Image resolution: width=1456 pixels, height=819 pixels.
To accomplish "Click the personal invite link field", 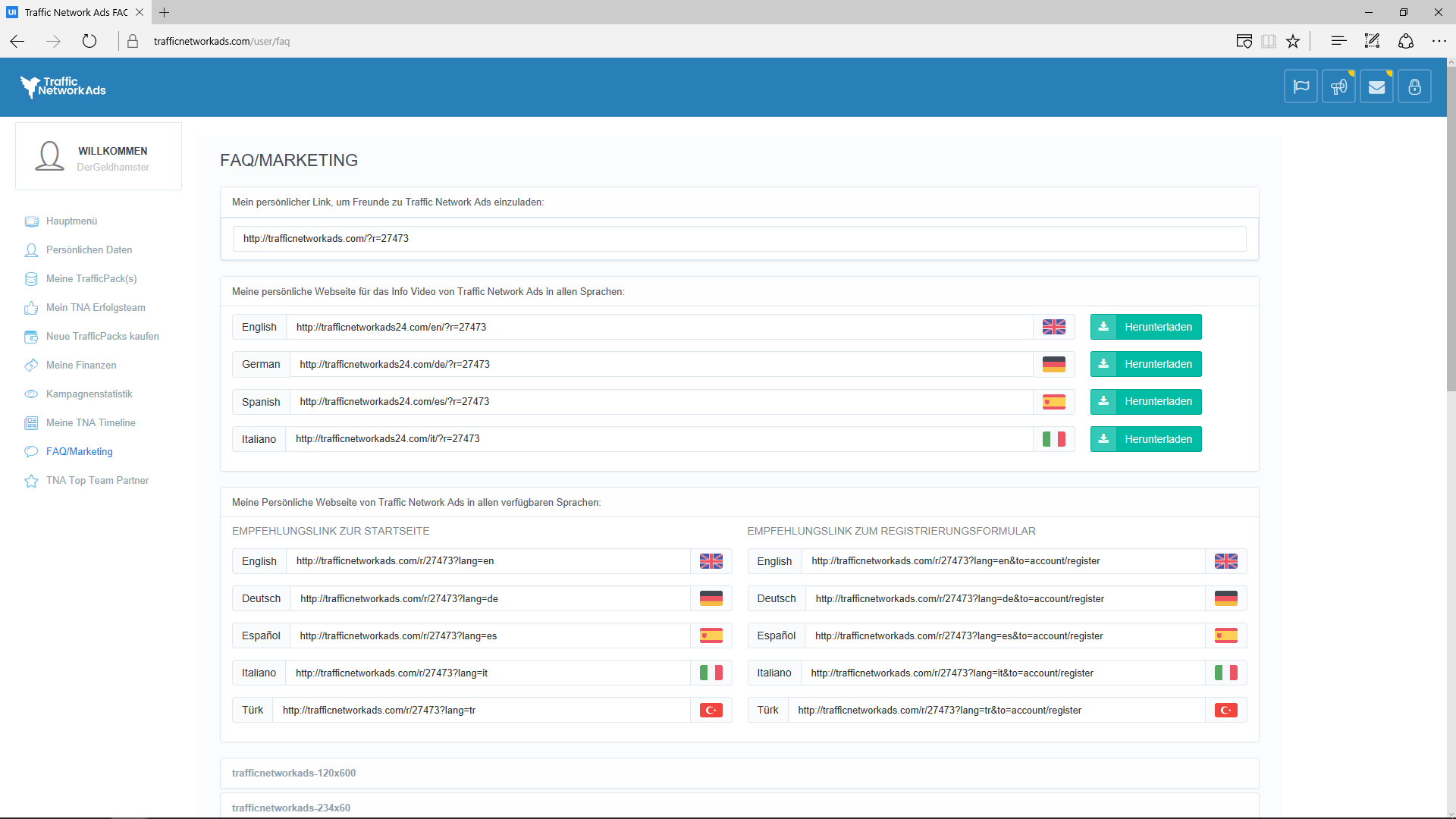I will tap(739, 238).
